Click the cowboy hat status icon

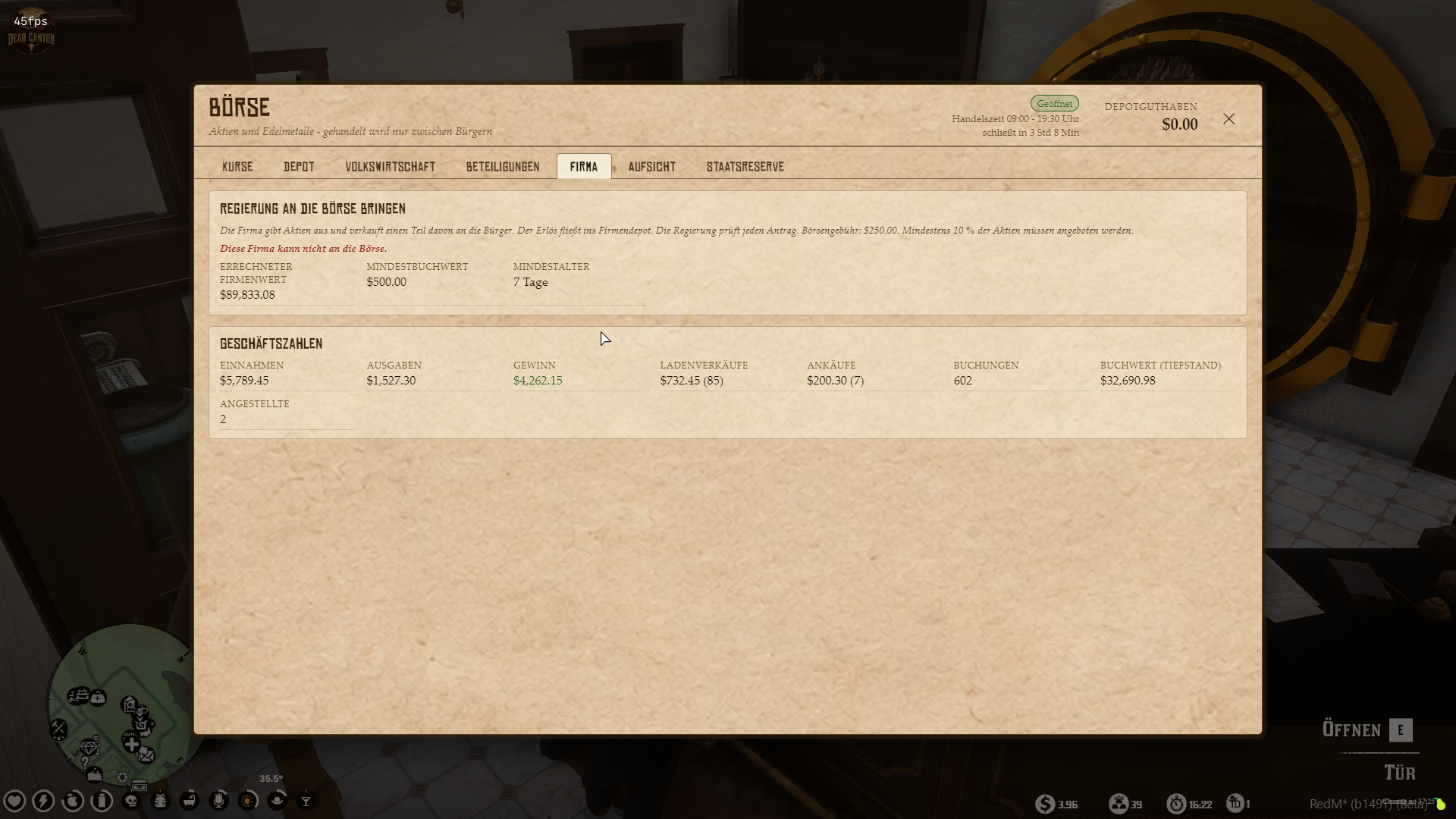tap(277, 800)
